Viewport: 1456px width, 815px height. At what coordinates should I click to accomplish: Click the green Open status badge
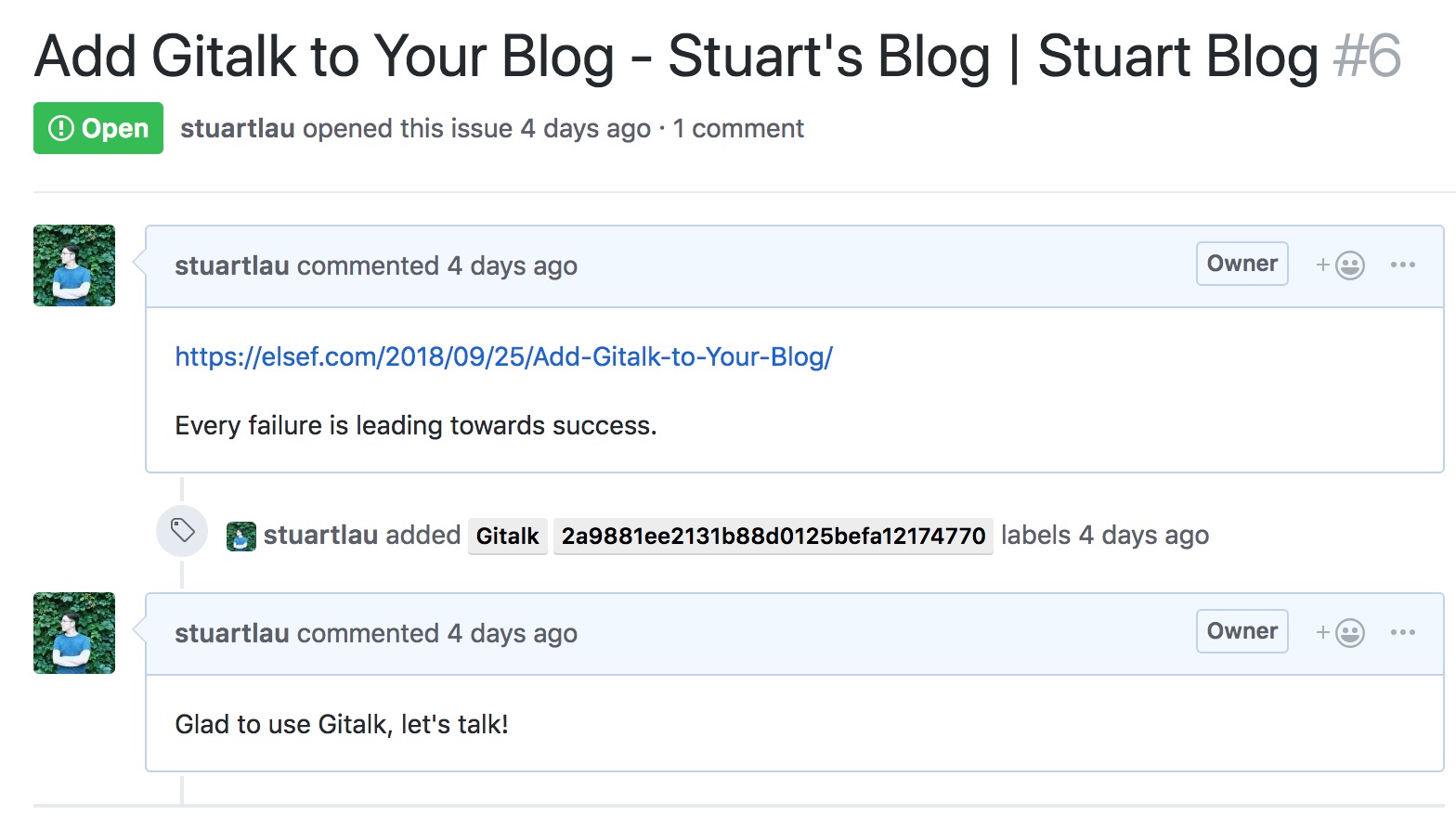(98, 128)
